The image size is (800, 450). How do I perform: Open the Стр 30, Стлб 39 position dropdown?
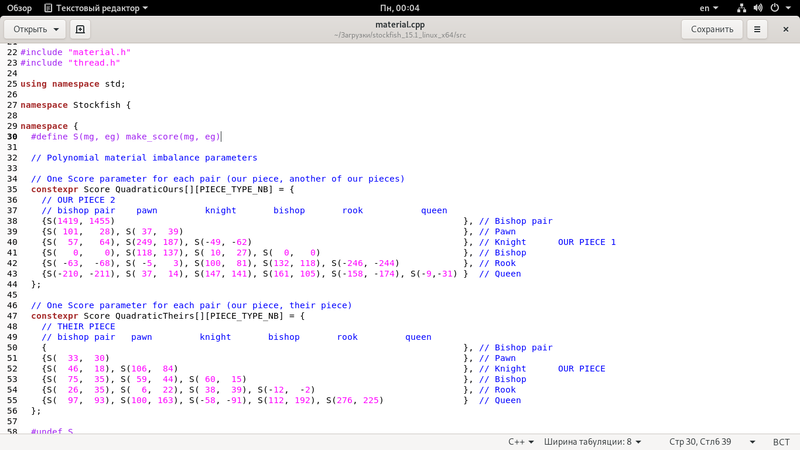pyautogui.click(x=712, y=441)
